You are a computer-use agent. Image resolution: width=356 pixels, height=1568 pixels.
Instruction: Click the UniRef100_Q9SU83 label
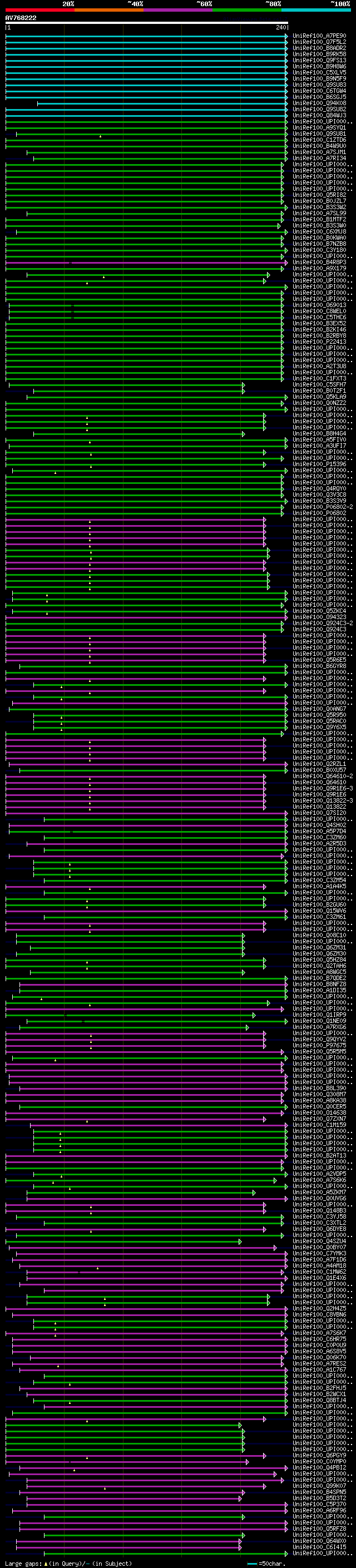319,85
